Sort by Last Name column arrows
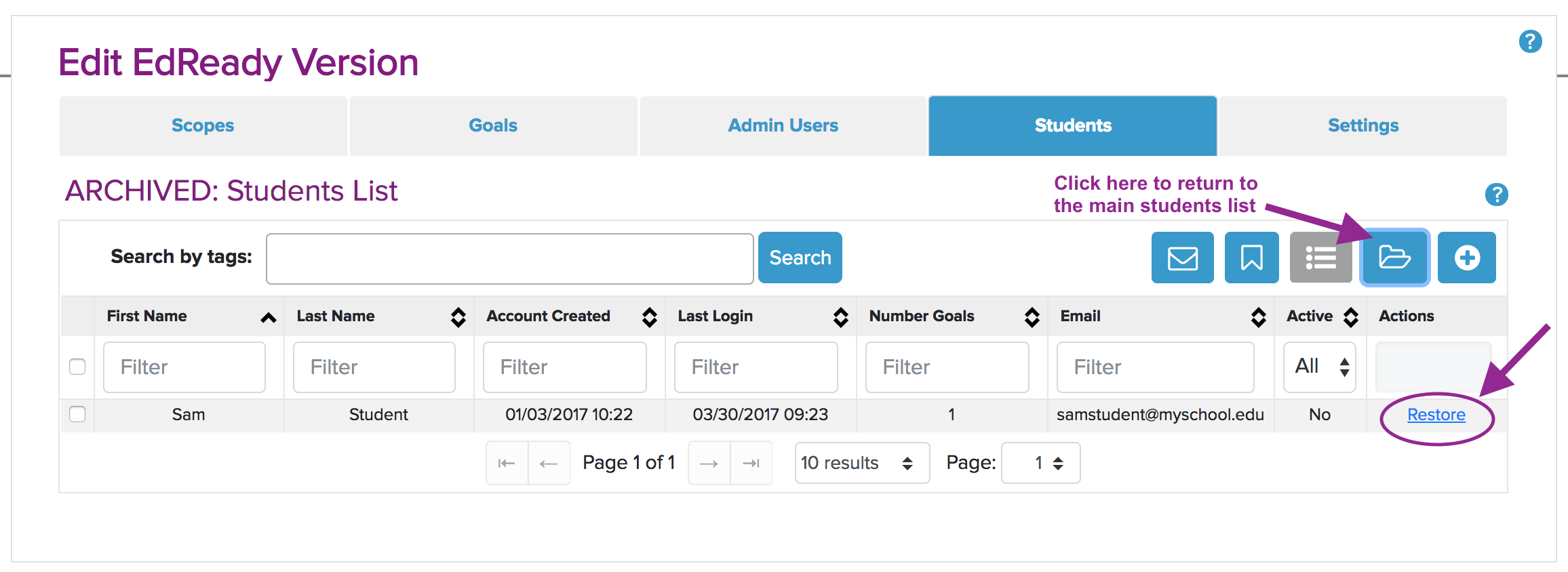1568x572 pixels. pyautogui.click(x=458, y=317)
